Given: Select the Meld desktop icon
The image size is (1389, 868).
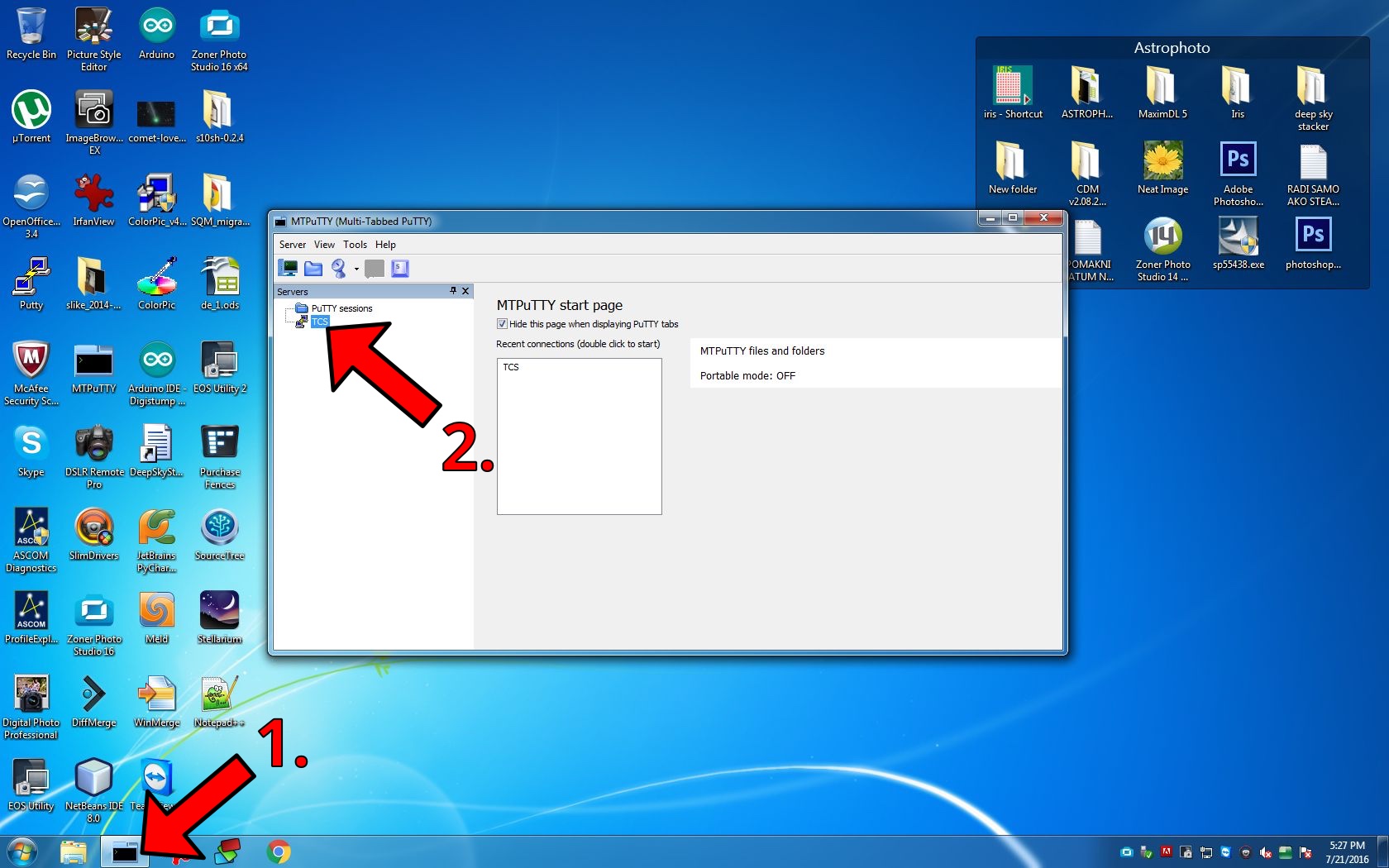Looking at the screenshot, I should tap(157, 618).
